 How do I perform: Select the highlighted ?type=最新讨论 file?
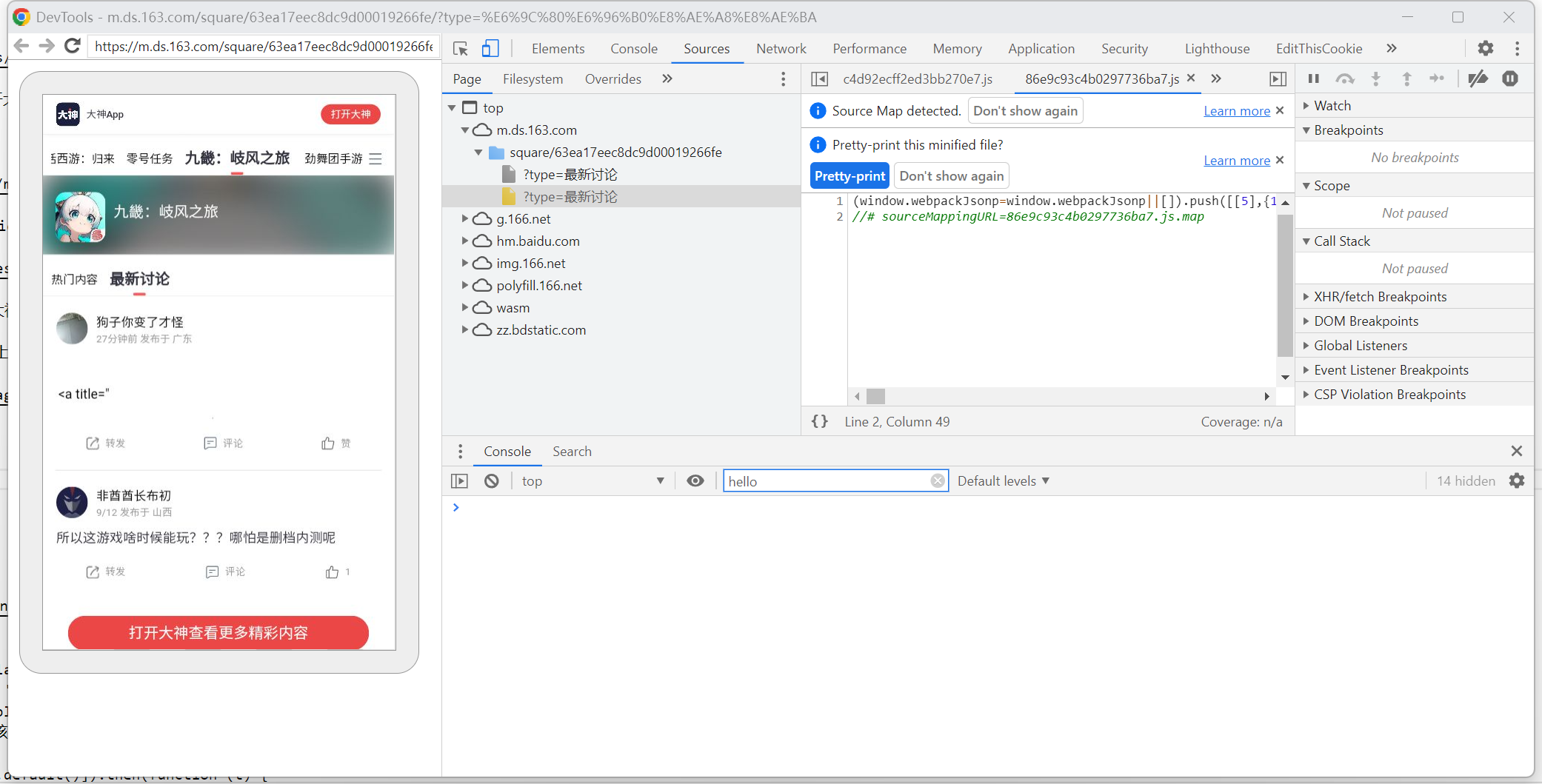[x=570, y=197]
